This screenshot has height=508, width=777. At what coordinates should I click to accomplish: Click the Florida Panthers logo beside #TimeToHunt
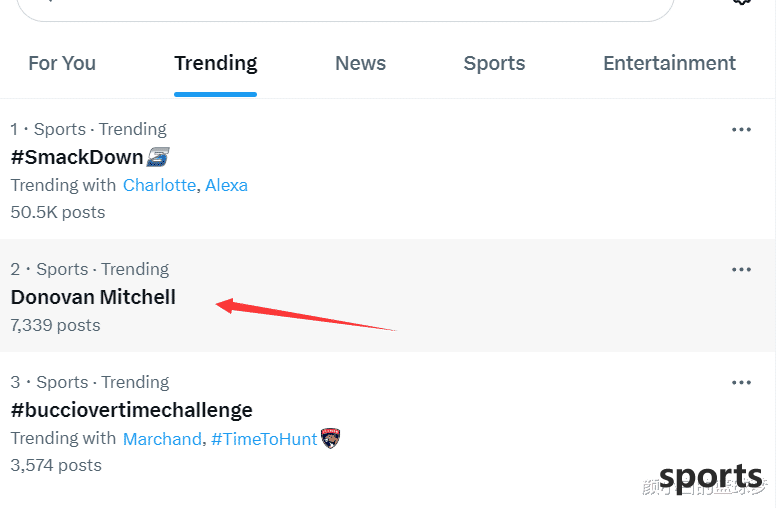point(331,438)
